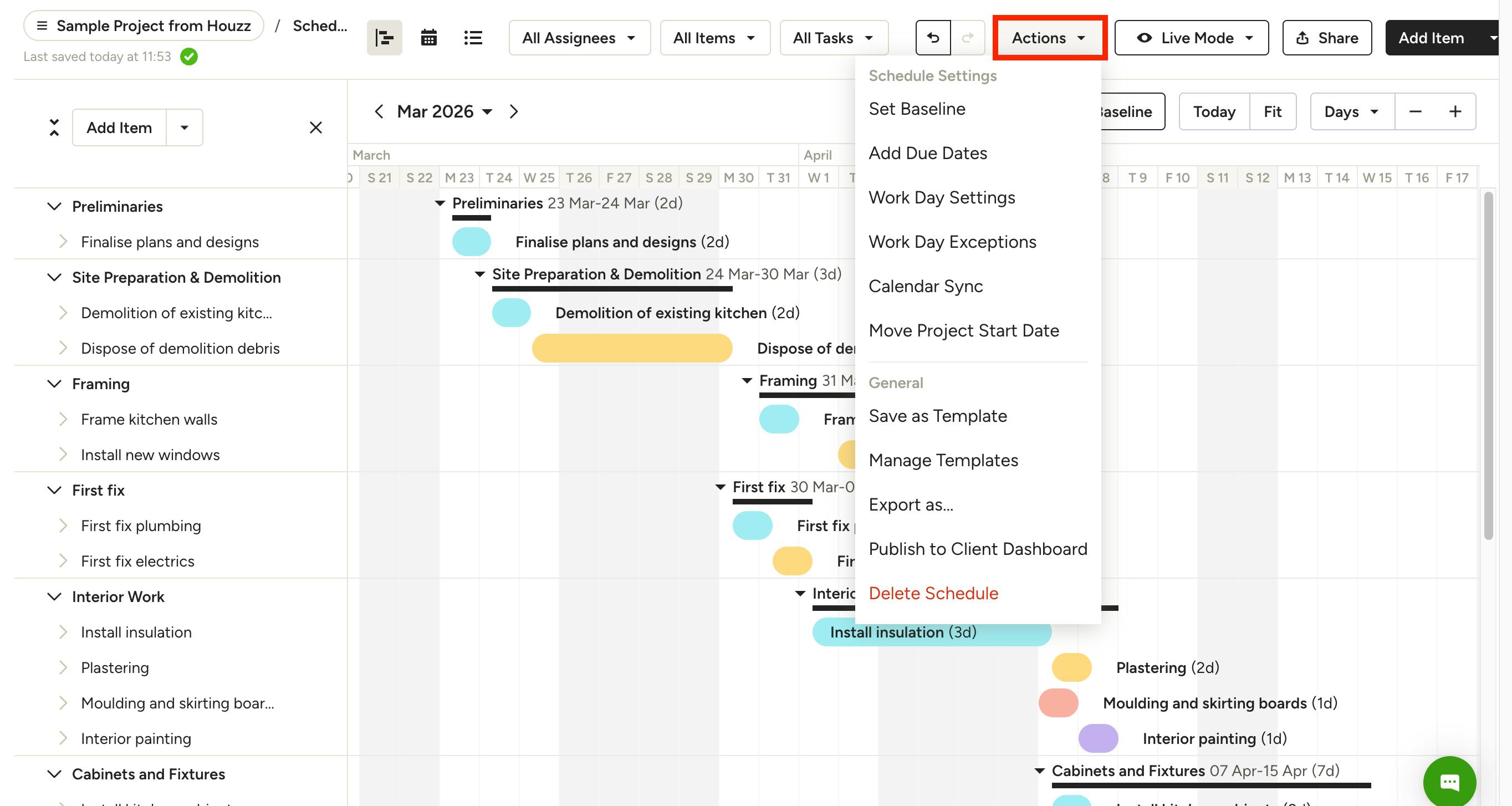Go to the previous month arrow
This screenshot has width=1512, height=806.
pos(379,111)
